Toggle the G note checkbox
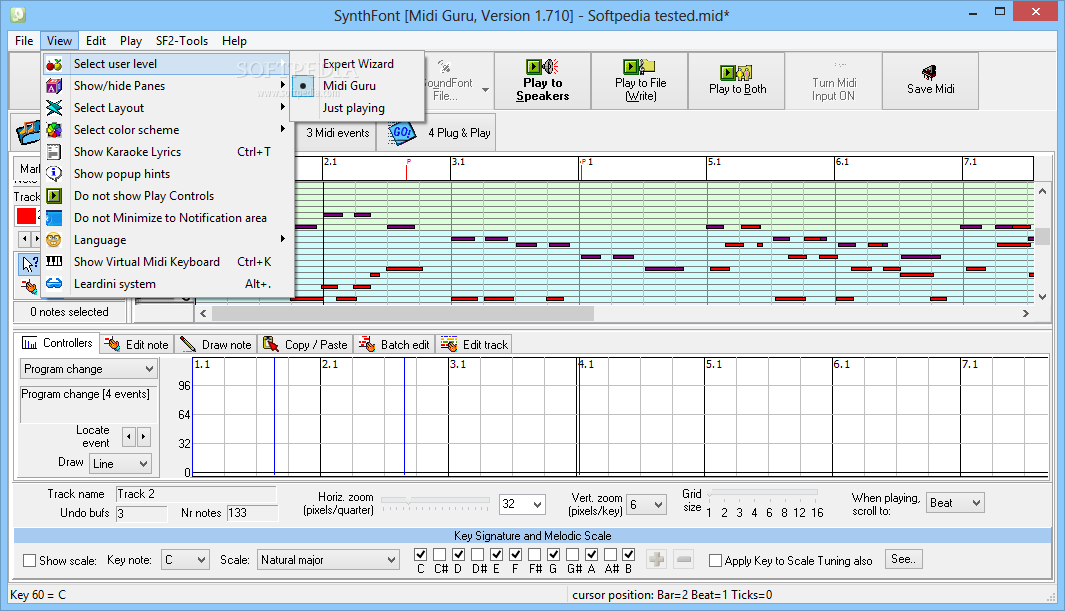This screenshot has height=611, width=1065. click(554, 555)
